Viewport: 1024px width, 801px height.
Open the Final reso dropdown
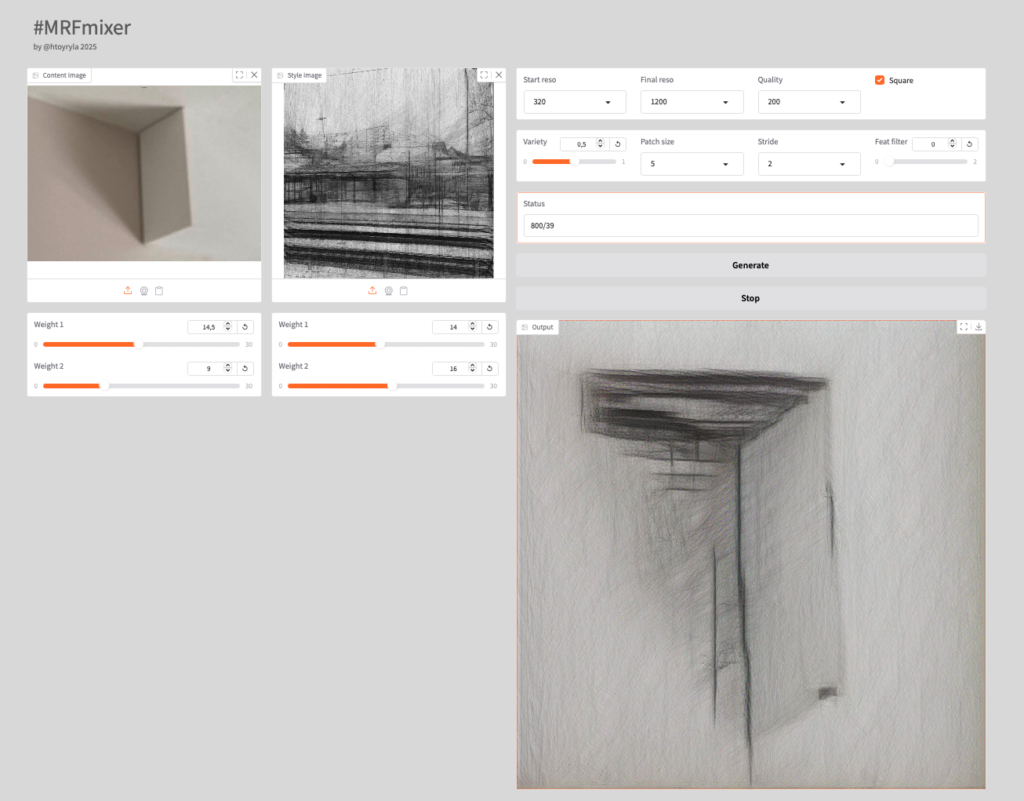(x=691, y=102)
